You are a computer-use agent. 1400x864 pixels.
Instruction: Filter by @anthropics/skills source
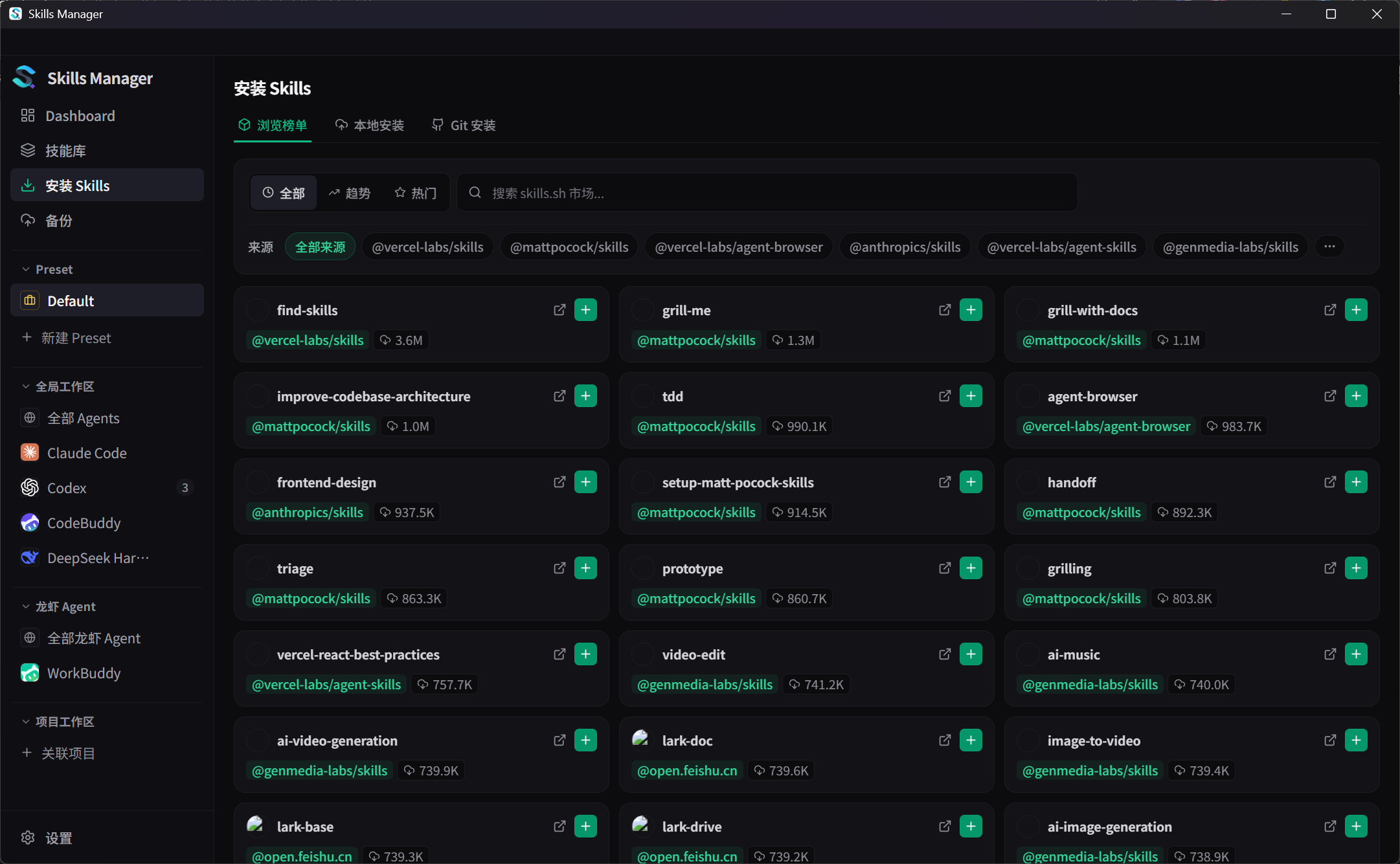pyautogui.click(x=905, y=247)
